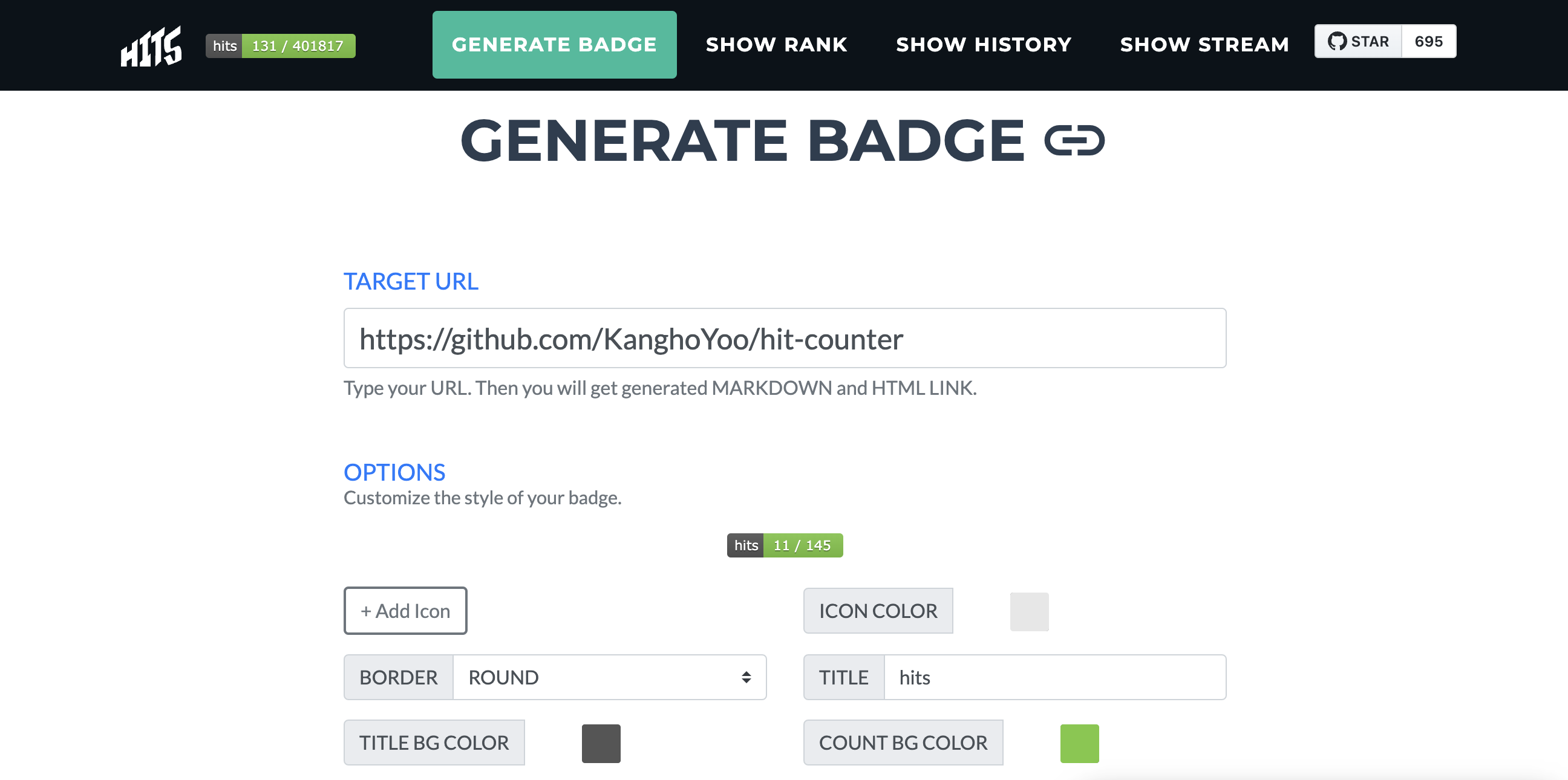Image resolution: width=1568 pixels, height=780 pixels.
Task: Click the Icon Color label
Action: 878,611
